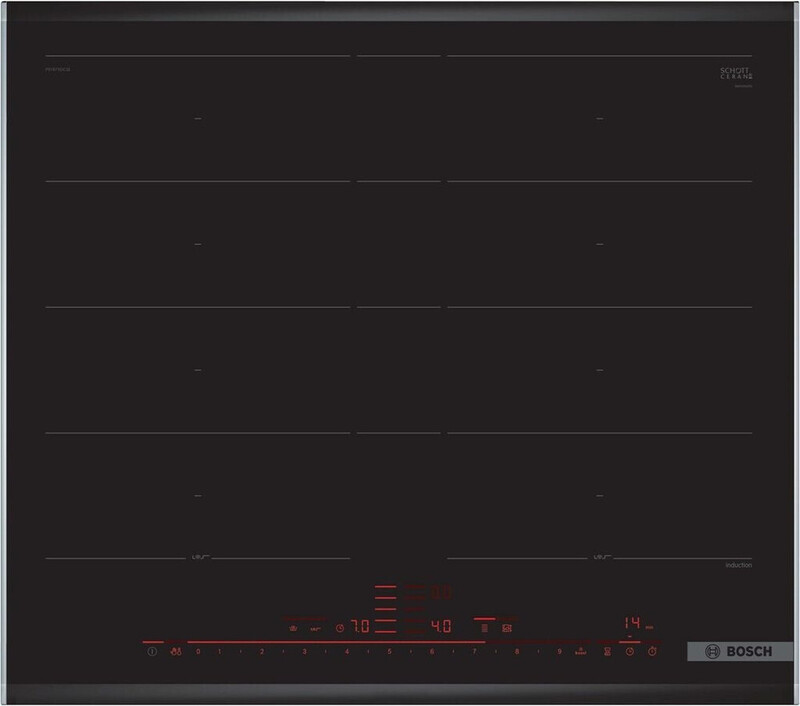Image resolution: width=800 pixels, height=706 pixels.
Task: Choose power level 9 on the slider
Action: pyautogui.click(x=559, y=652)
